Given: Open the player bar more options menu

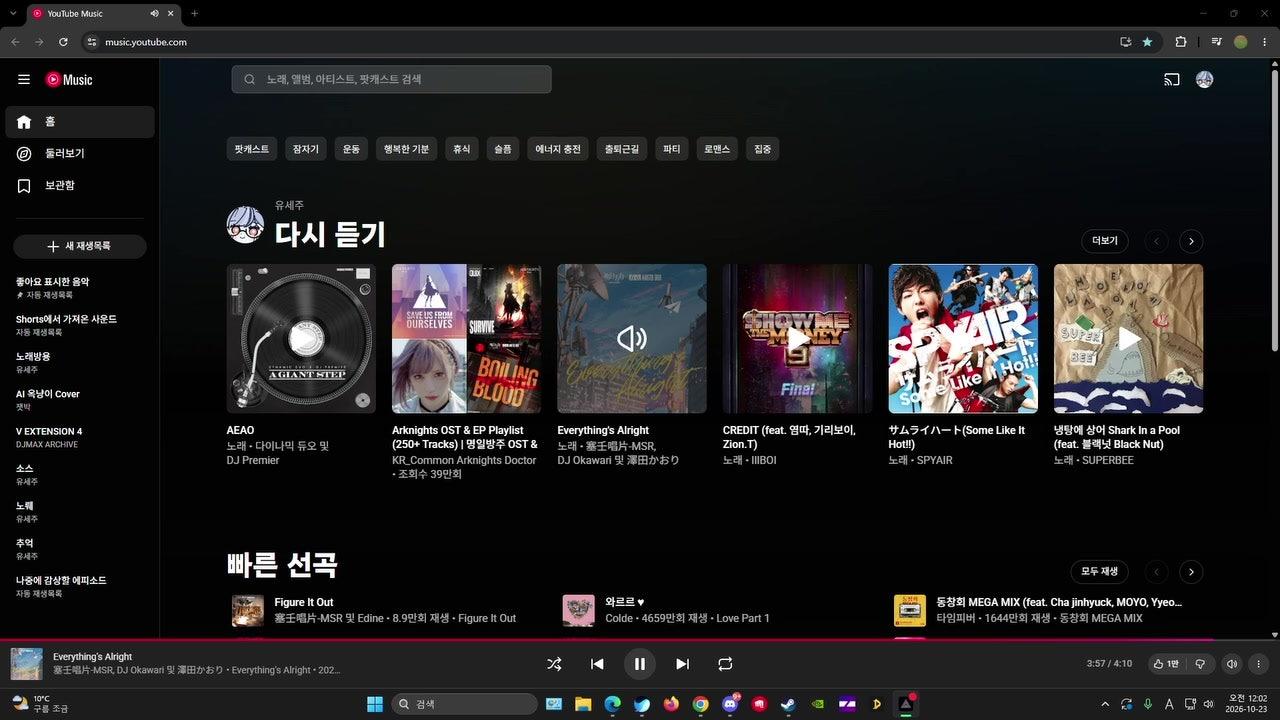Looking at the screenshot, I should click(x=1259, y=664).
